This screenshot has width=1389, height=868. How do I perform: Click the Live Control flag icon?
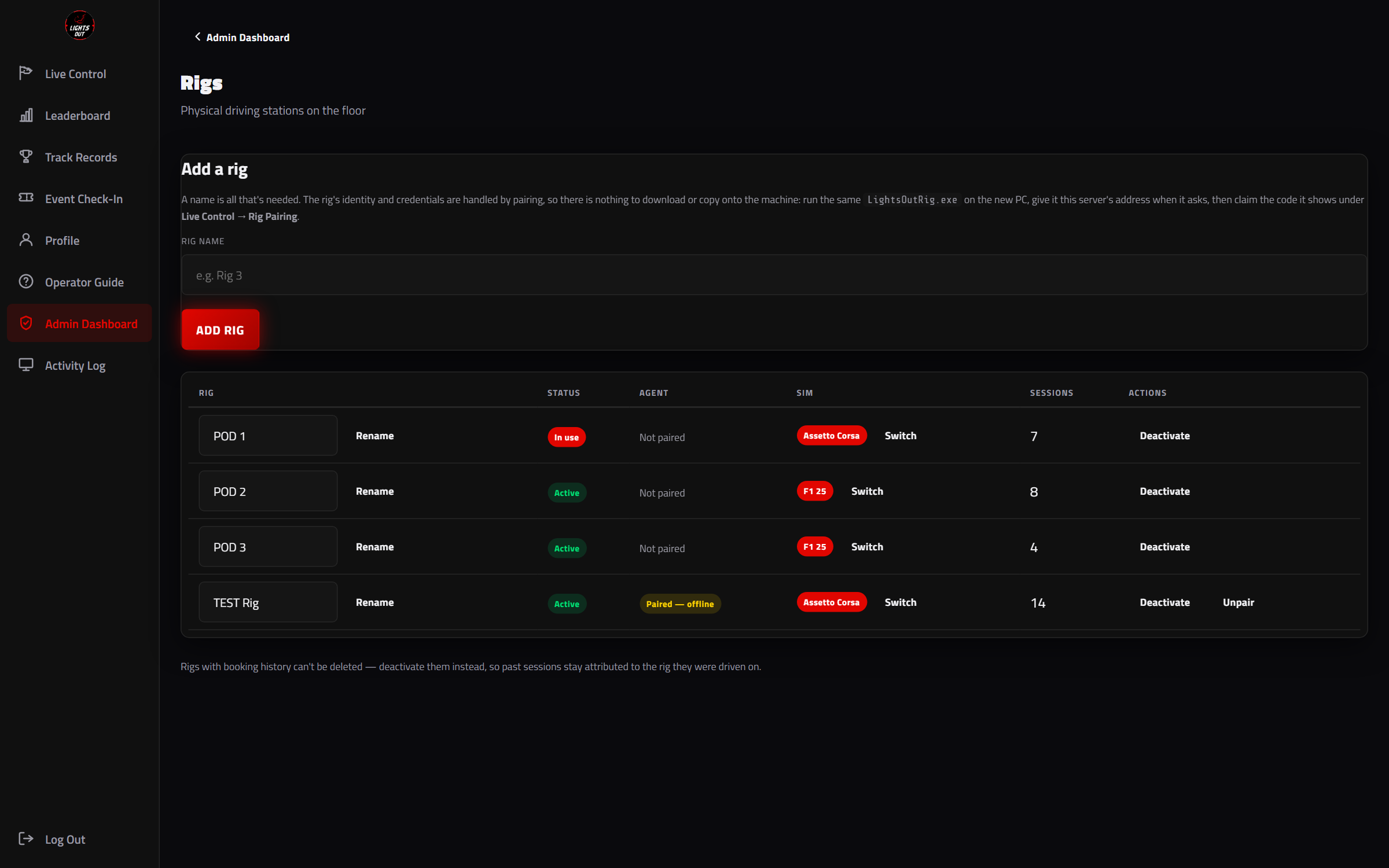coord(25,73)
